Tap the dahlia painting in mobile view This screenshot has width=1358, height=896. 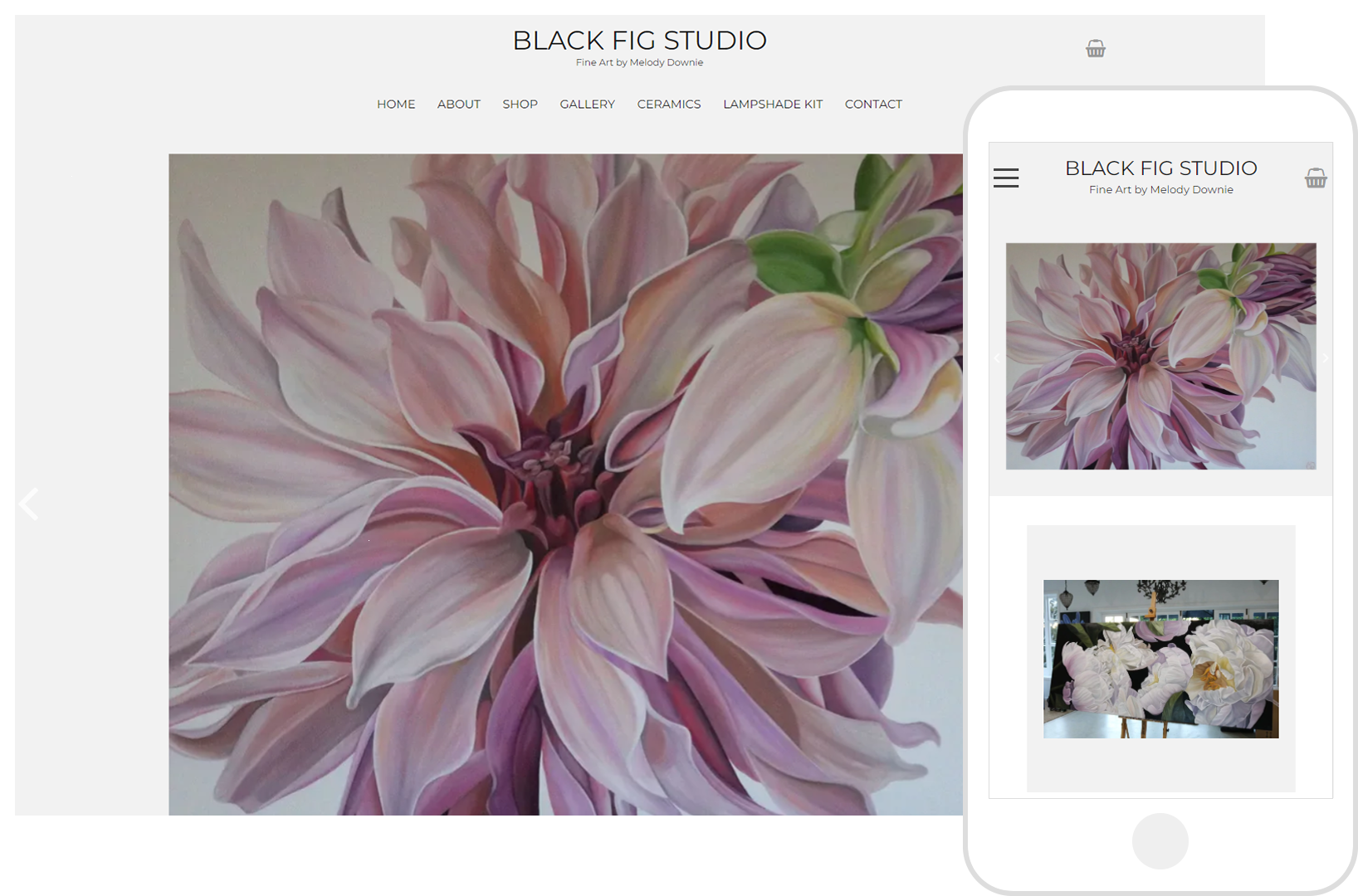[1160, 356]
